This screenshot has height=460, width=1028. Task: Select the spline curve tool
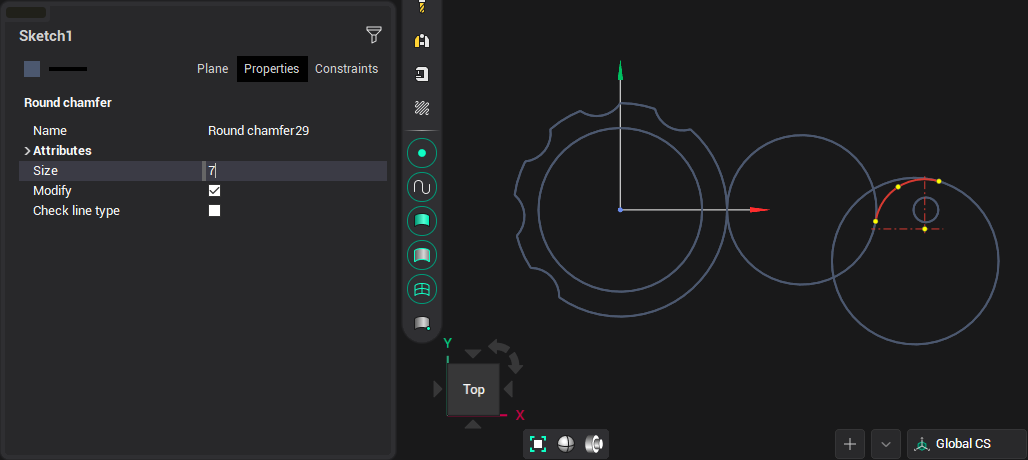(422, 187)
